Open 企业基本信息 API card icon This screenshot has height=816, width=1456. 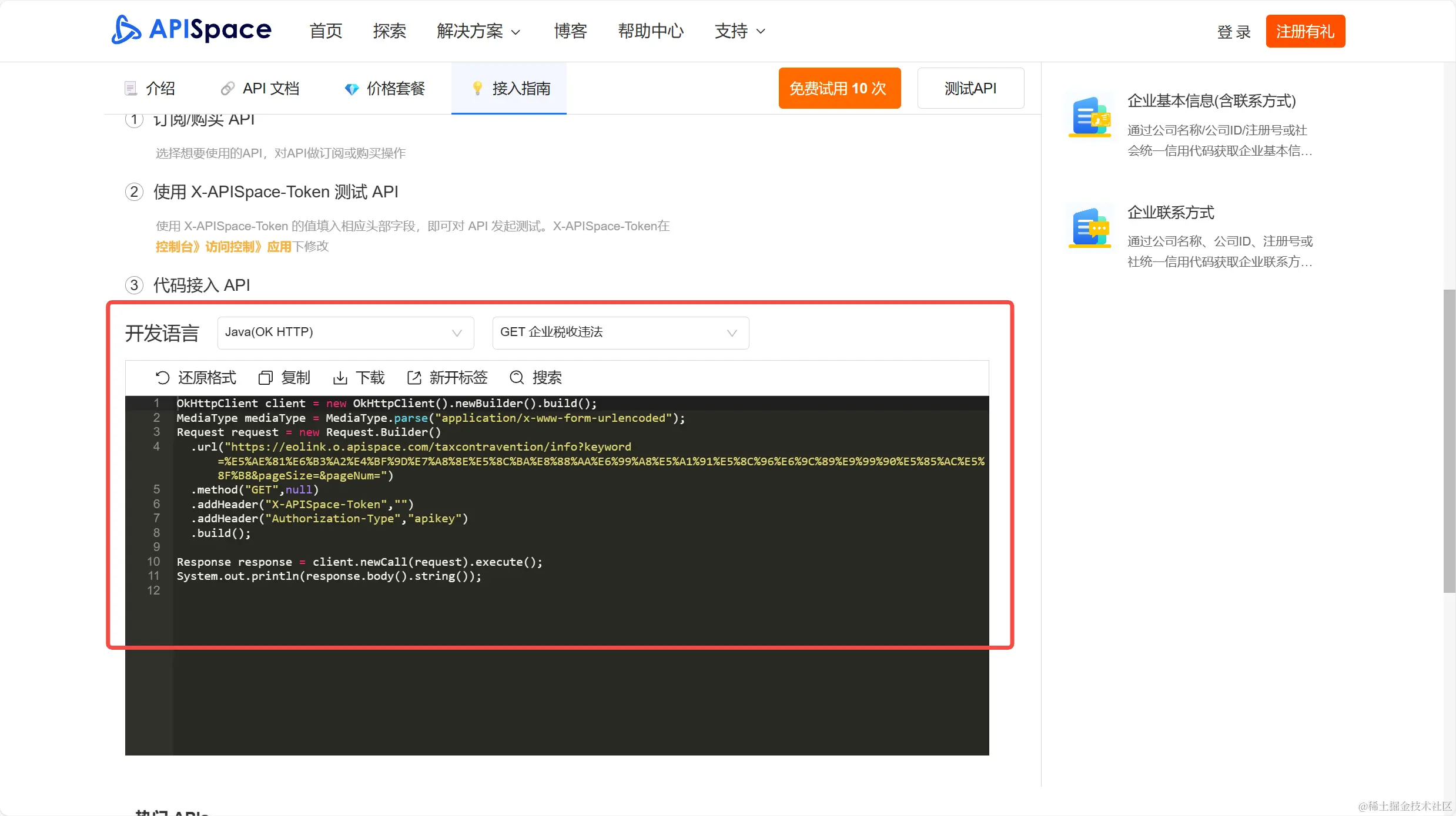coord(1090,117)
